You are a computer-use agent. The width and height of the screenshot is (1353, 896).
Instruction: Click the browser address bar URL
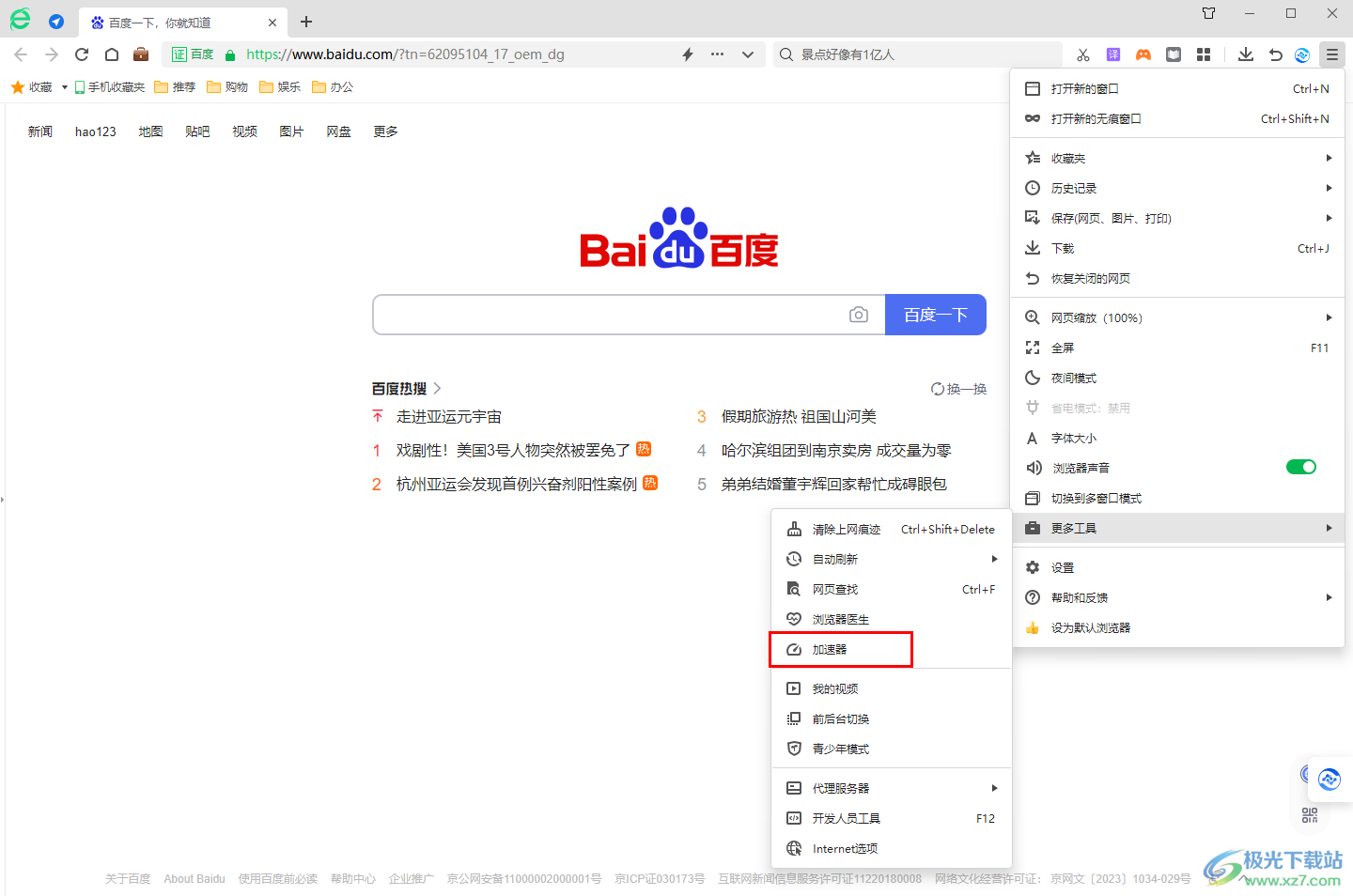(405, 54)
